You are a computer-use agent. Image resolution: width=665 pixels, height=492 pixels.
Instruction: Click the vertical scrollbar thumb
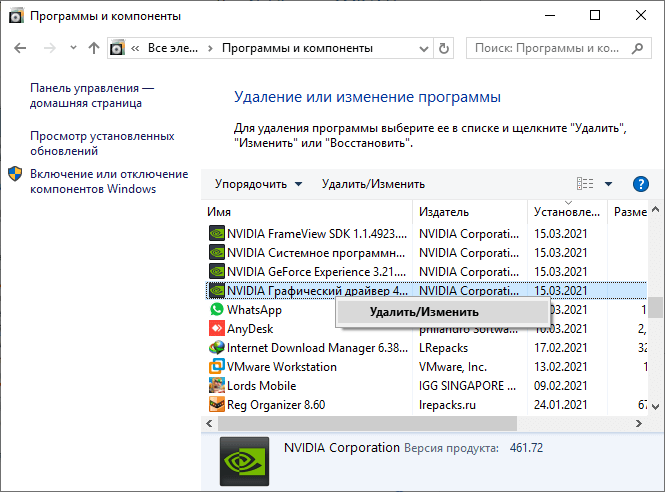coord(656,308)
